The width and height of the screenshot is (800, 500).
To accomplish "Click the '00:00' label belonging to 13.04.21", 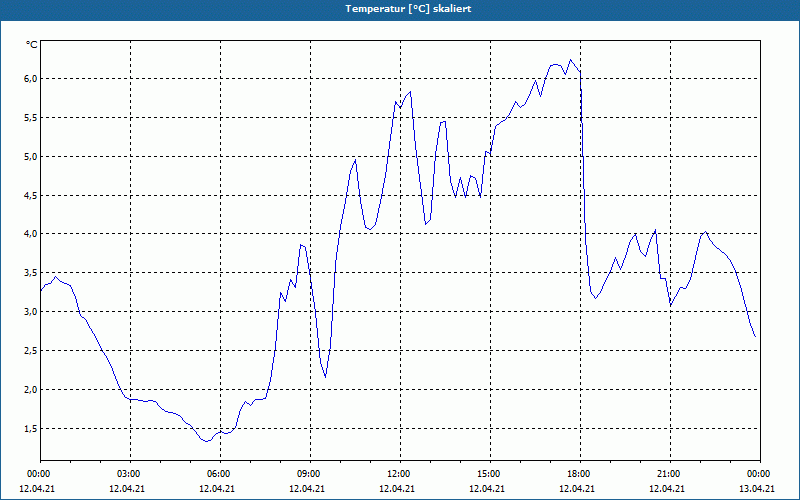I will (x=757, y=474).
